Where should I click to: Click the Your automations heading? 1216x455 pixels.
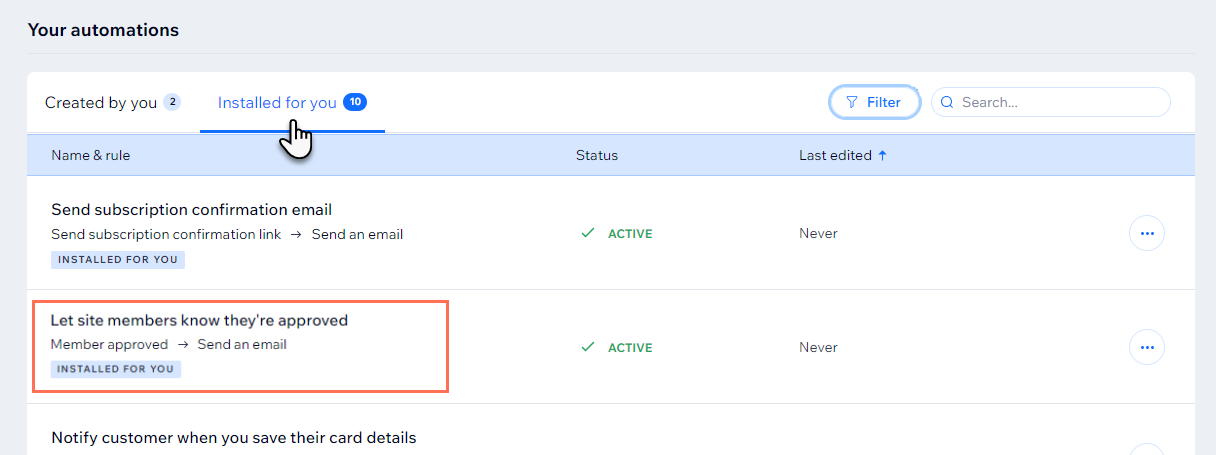coord(103,30)
